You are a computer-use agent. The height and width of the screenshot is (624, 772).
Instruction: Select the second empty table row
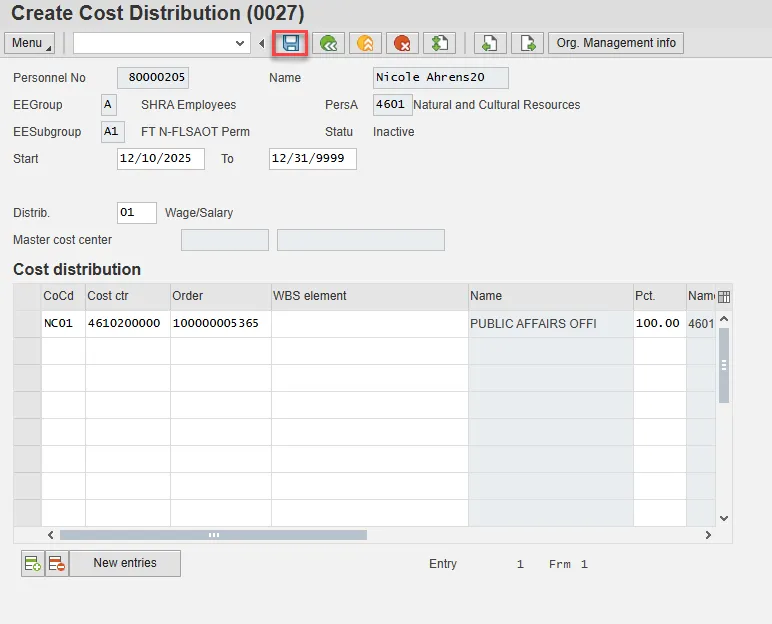point(27,351)
